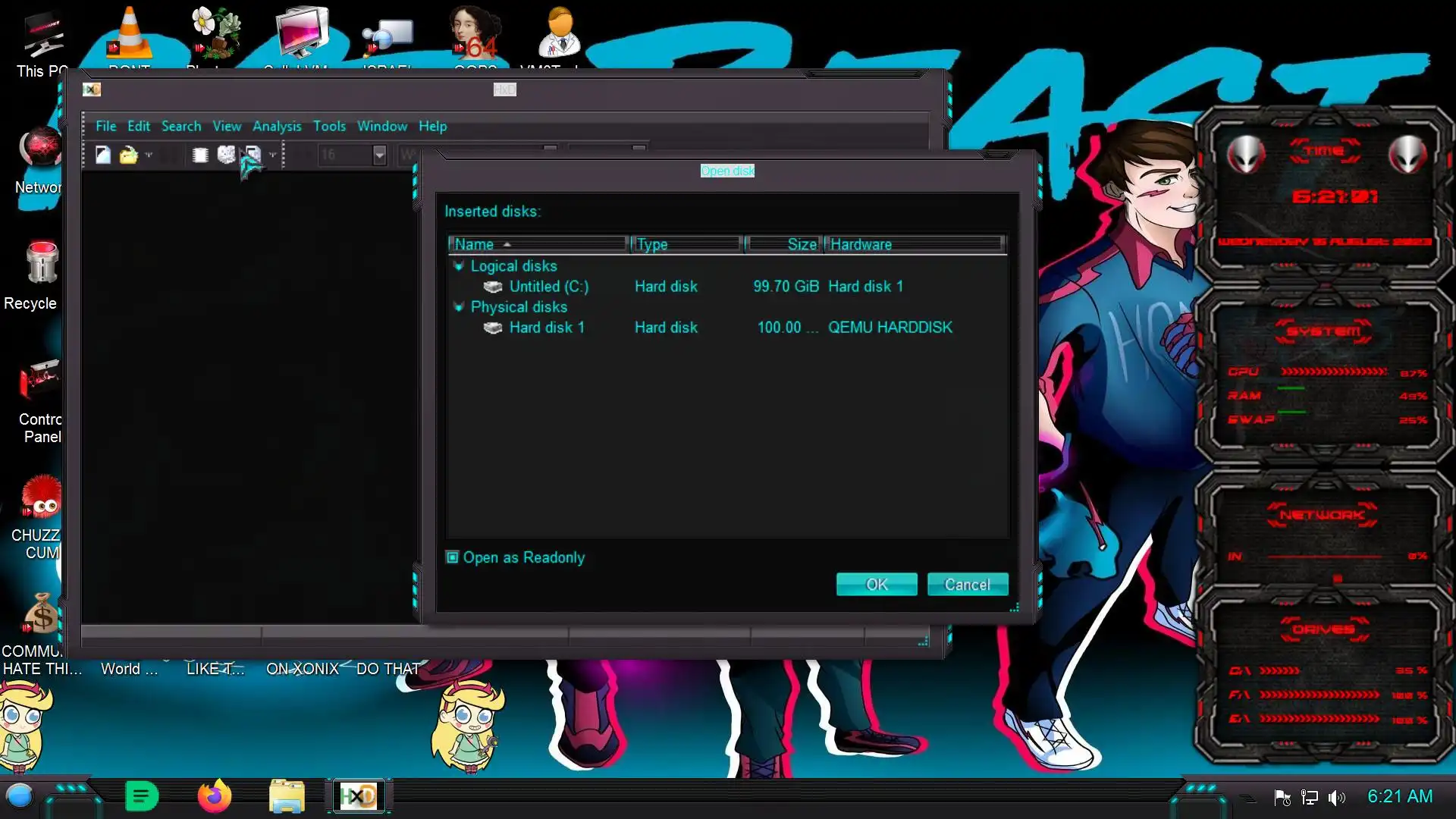This screenshot has width=1456, height=819.
Task: Open the Tools menu
Action: (x=329, y=127)
